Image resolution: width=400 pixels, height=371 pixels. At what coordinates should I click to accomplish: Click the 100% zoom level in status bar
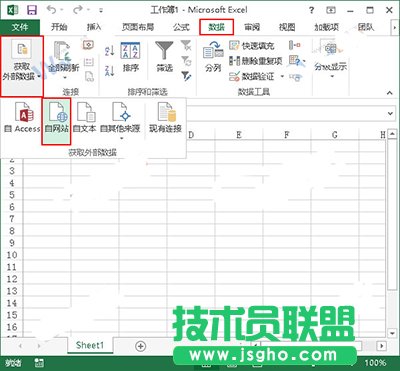375,363
